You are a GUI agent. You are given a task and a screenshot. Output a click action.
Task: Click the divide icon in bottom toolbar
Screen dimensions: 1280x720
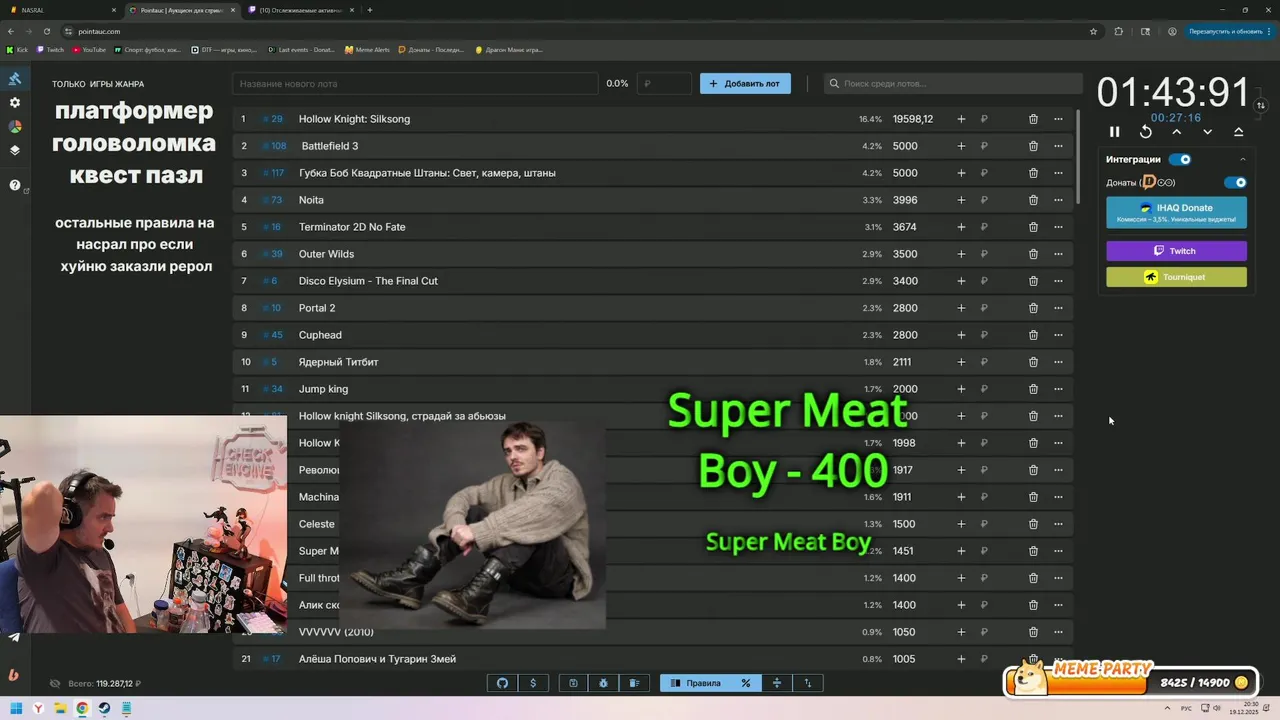pos(776,683)
